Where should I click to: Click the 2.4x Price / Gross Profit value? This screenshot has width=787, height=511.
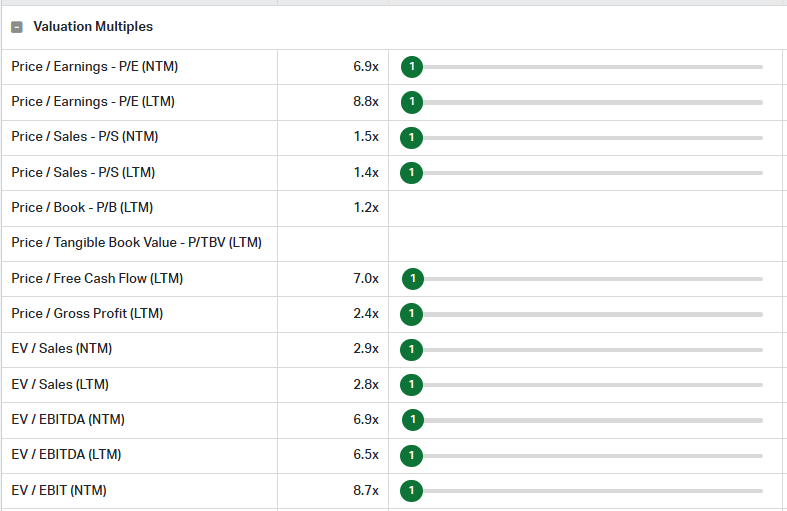(366, 314)
